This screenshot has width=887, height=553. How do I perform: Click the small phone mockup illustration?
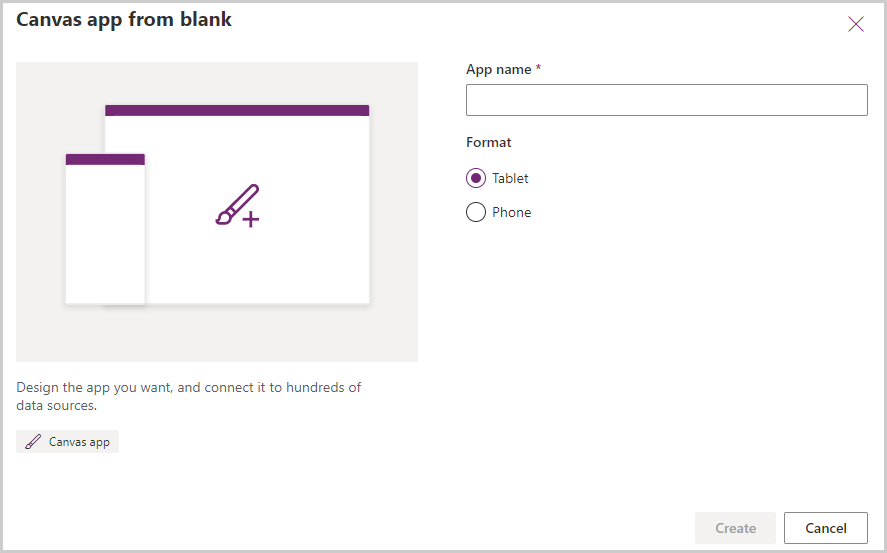[105, 235]
